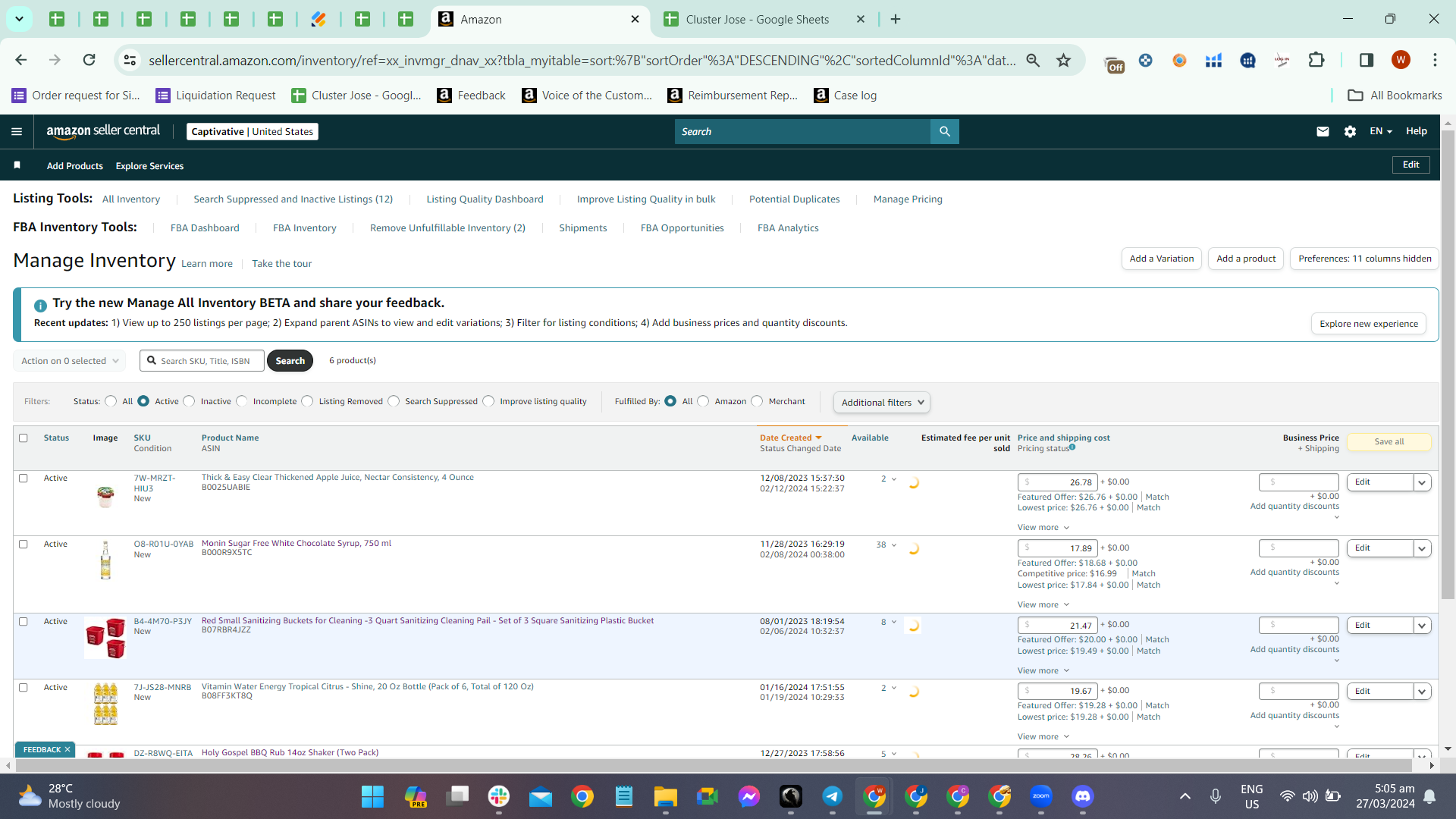The width and height of the screenshot is (1456, 819).
Task: Click the Pricing status info icon
Action: (1072, 447)
